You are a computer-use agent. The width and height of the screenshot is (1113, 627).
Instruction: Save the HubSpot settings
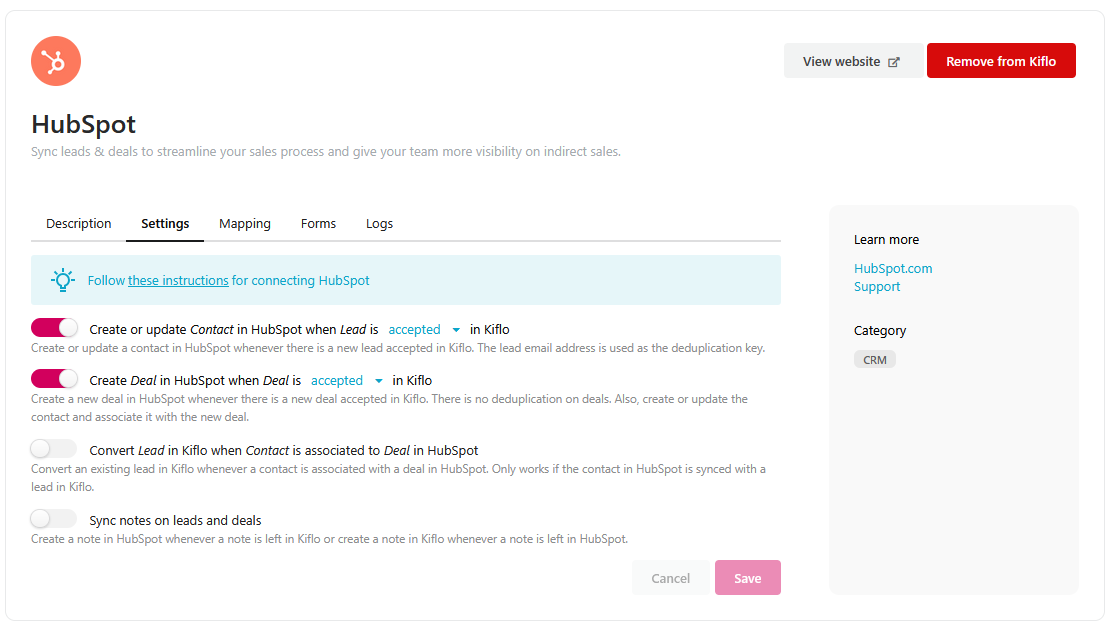747,578
